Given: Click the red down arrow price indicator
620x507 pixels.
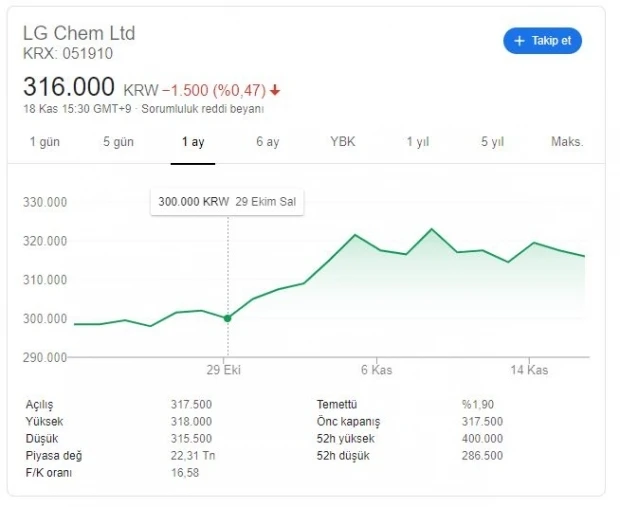Looking at the screenshot, I should pos(275,91).
